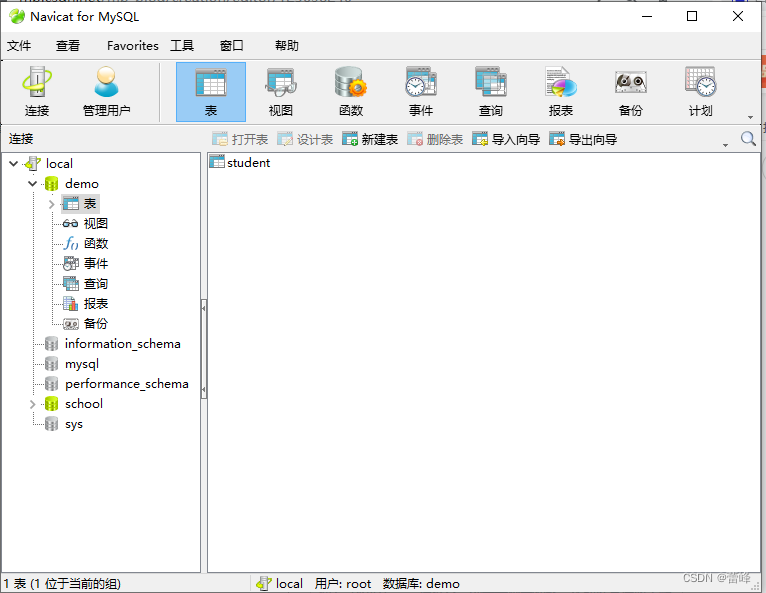Maximize the Navicat window
The image size is (766, 593).
coord(692,17)
